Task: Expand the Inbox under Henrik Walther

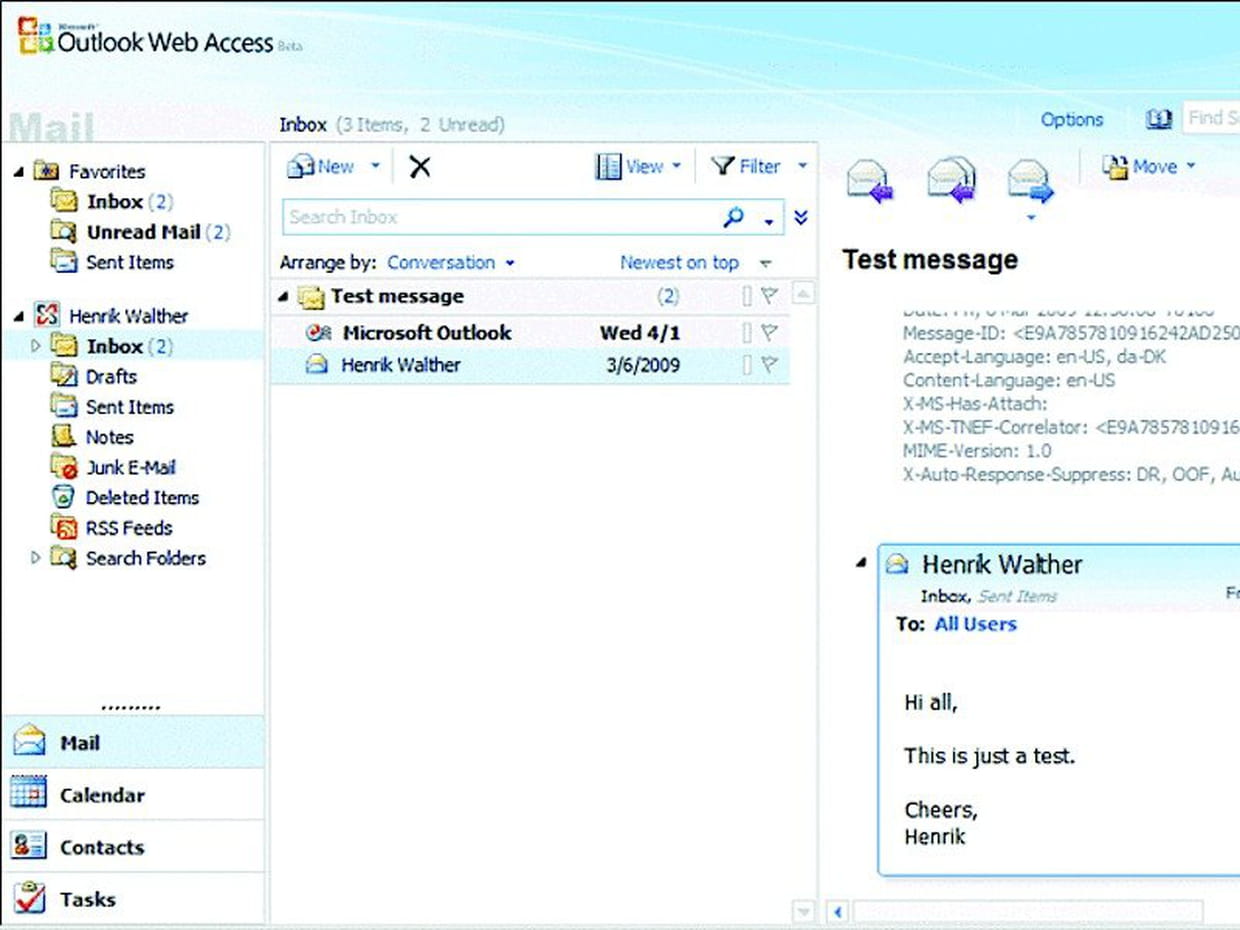Action: [36, 346]
